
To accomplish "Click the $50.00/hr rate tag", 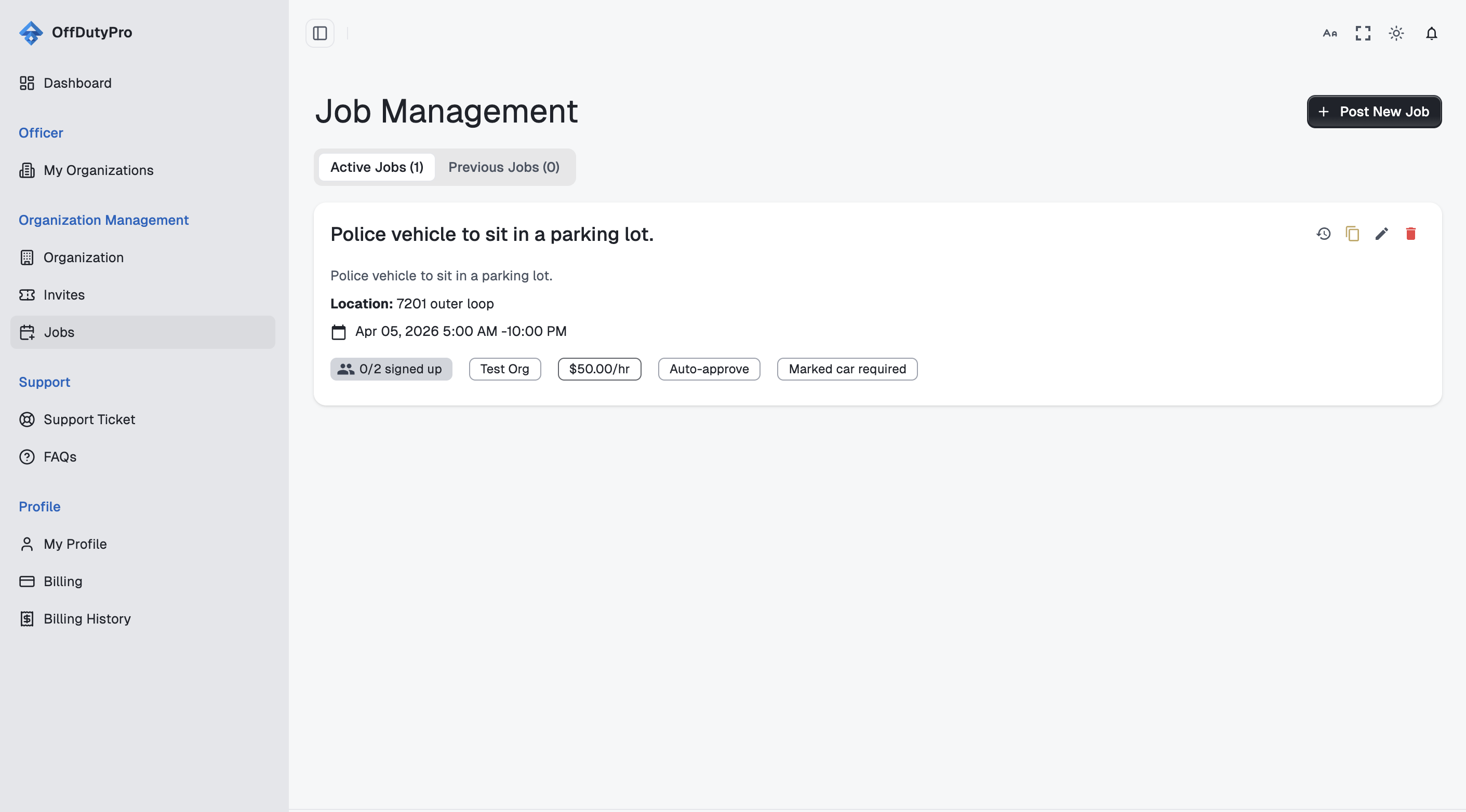I will 599,369.
